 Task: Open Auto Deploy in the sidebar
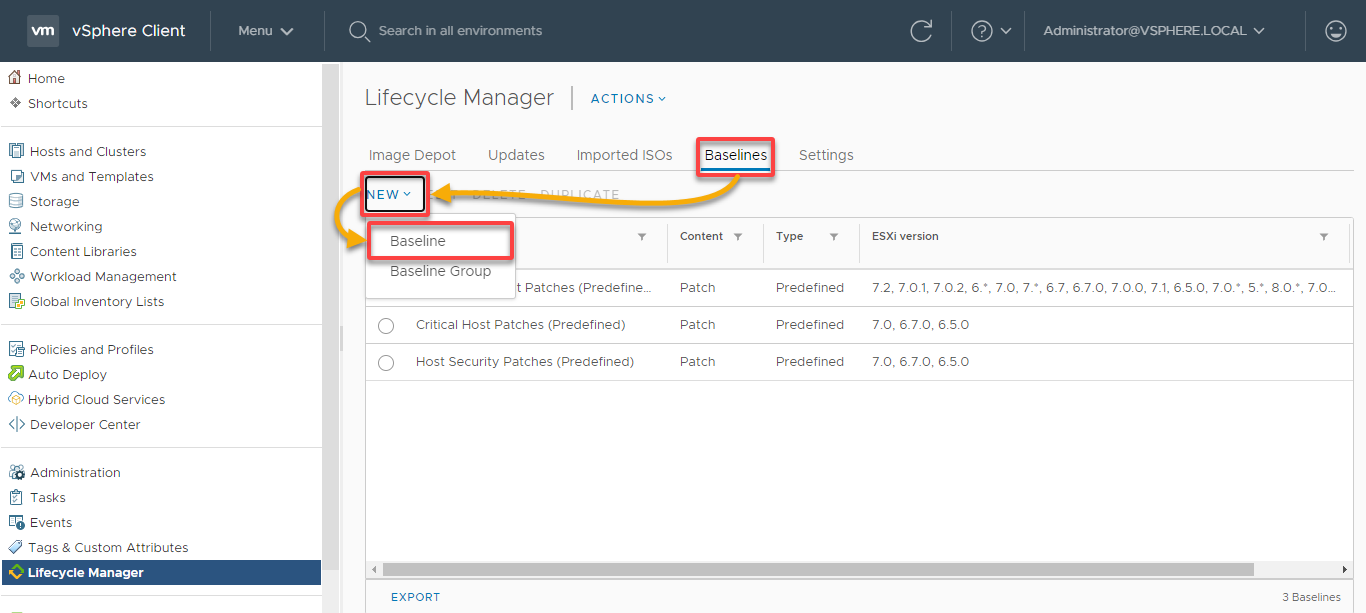[67, 374]
